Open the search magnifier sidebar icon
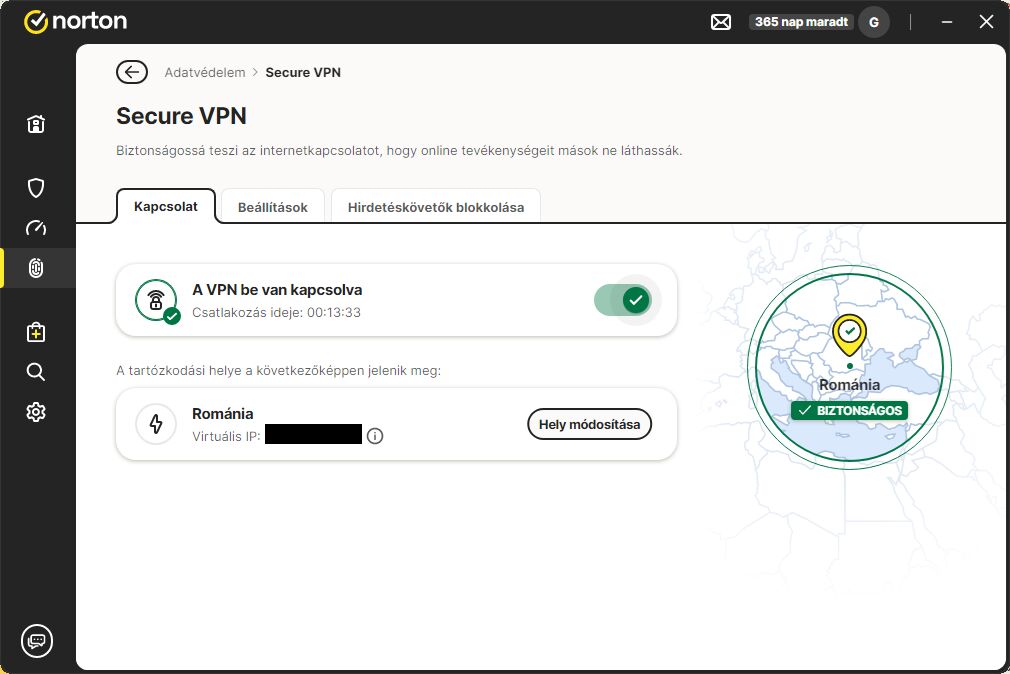1010x674 pixels. (x=36, y=372)
